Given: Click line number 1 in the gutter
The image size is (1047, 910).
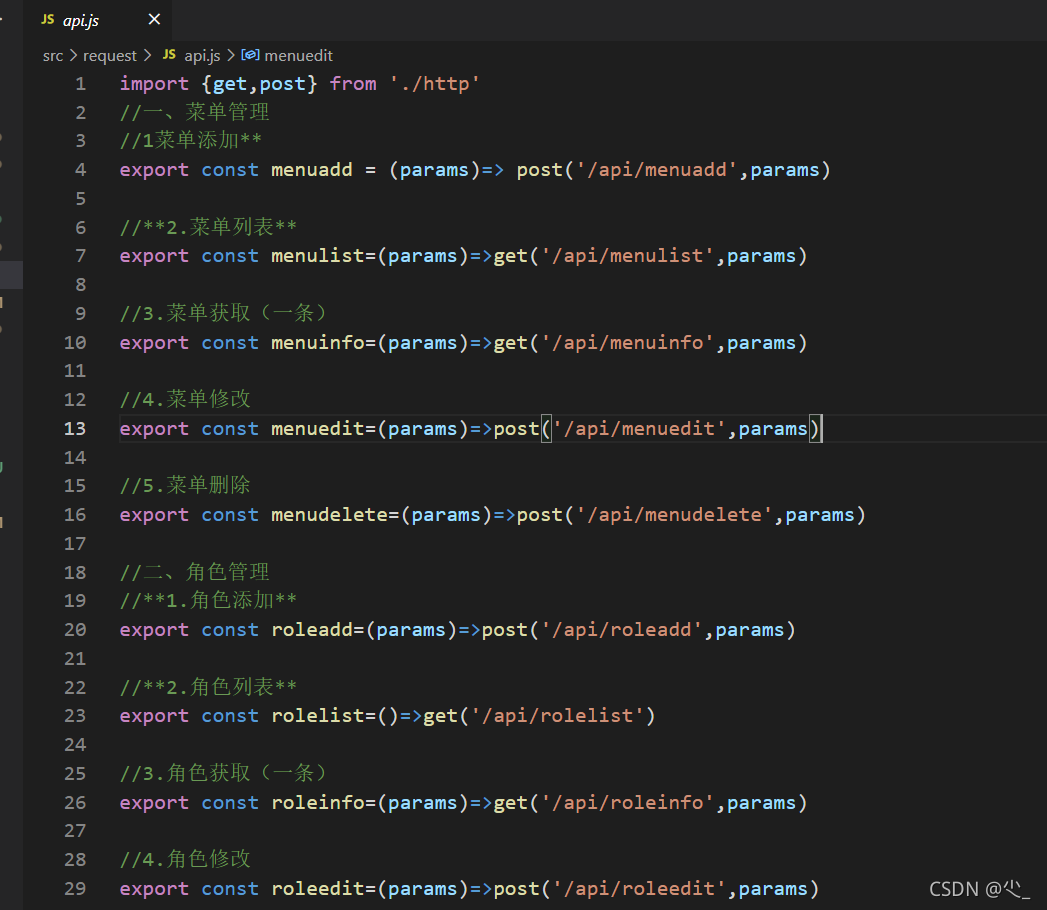Looking at the screenshot, I should (x=80, y=83).
